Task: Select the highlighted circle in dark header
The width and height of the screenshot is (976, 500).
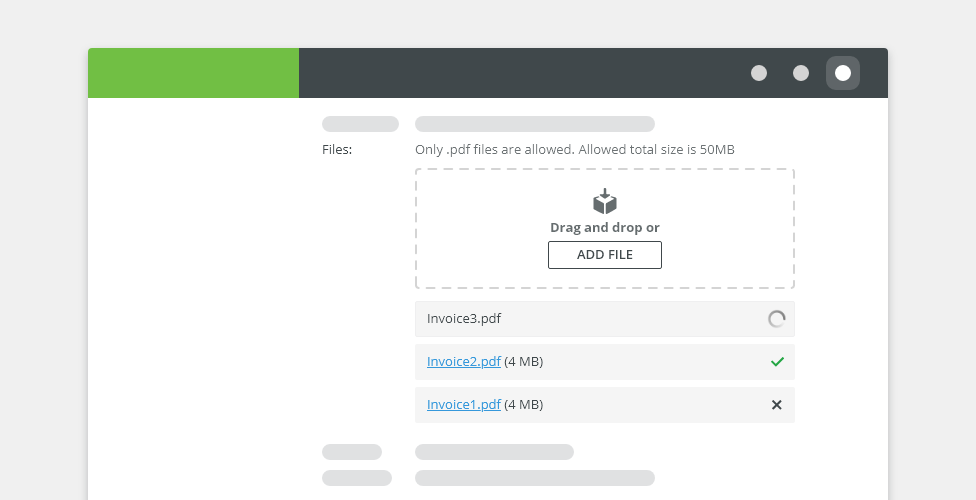Action: tap(843, 73)
